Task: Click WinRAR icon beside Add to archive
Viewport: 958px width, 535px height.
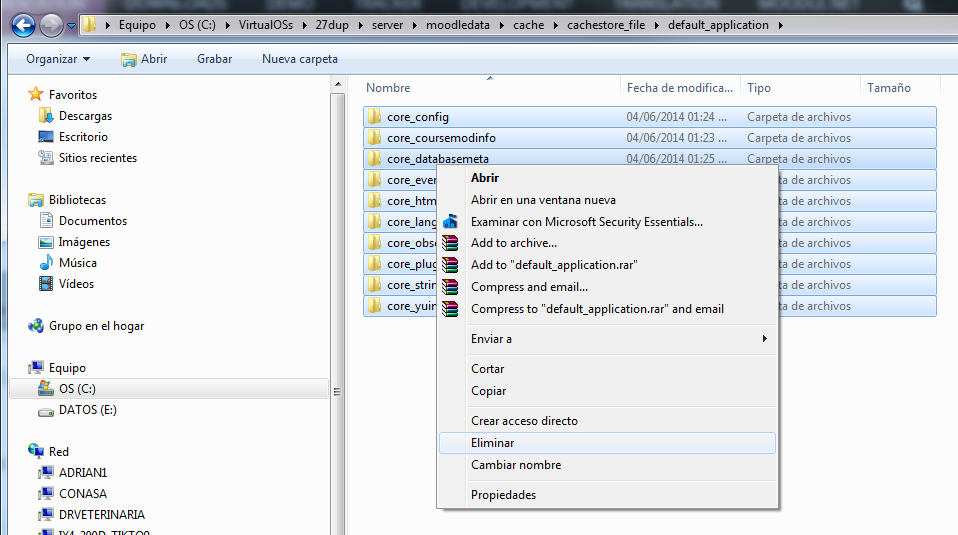Action: (x=450, y=243)
